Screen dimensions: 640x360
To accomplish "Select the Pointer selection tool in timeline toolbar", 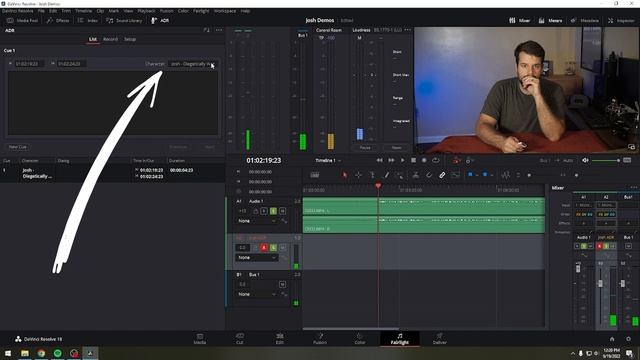I will click(x=344, y=175).
